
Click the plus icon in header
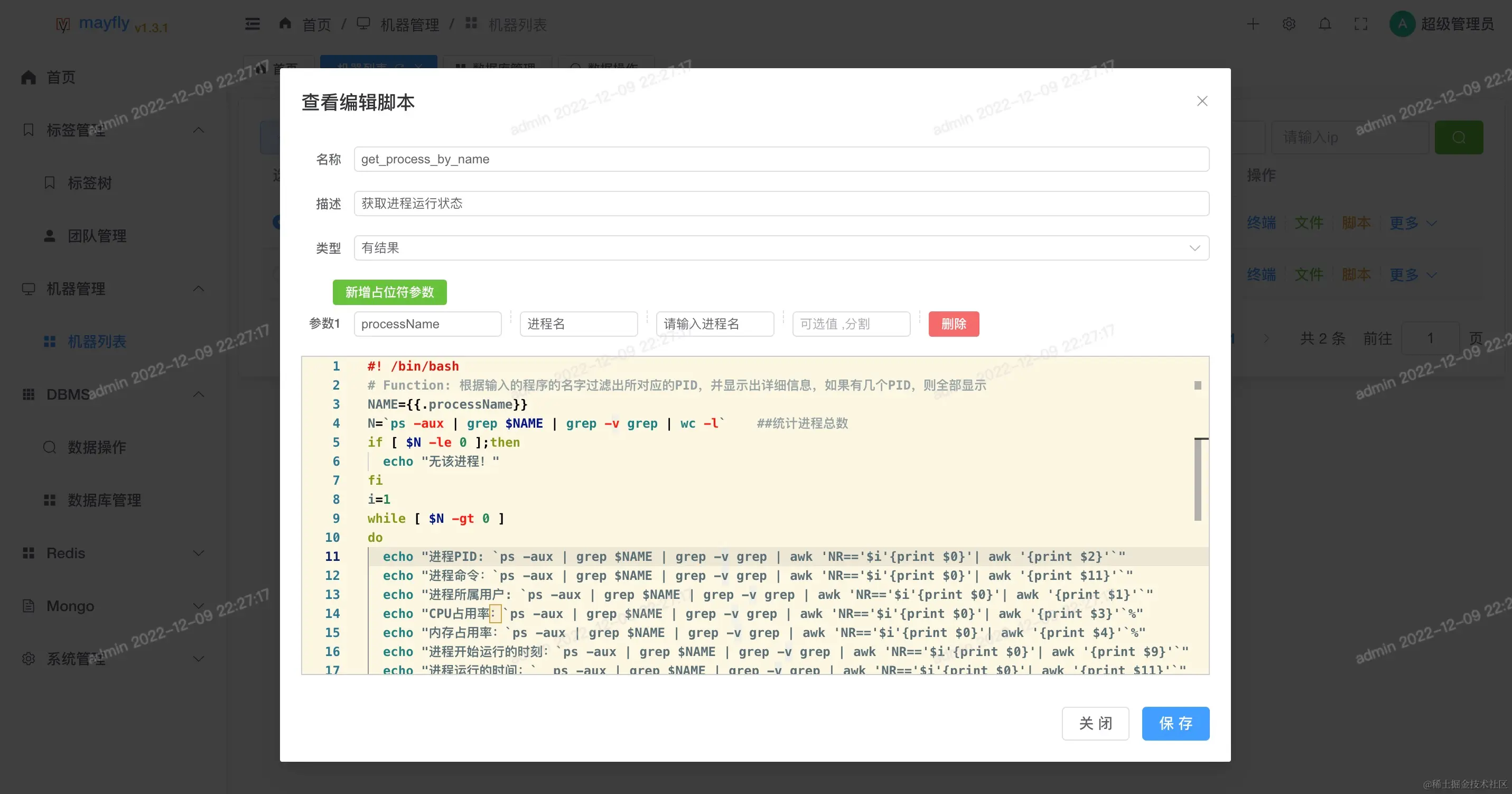pyautogui.click(x=1253, y=24)
